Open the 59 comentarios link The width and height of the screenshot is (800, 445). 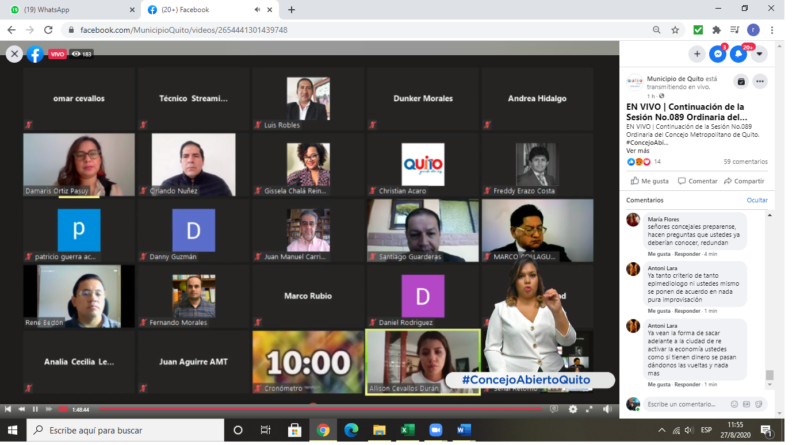[745, 161]
